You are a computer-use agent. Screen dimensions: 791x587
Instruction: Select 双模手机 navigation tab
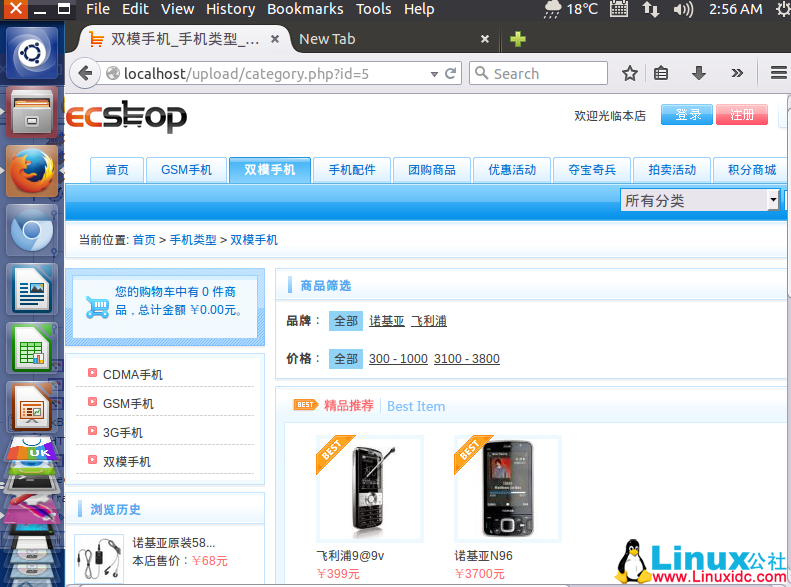pos(269,170)
